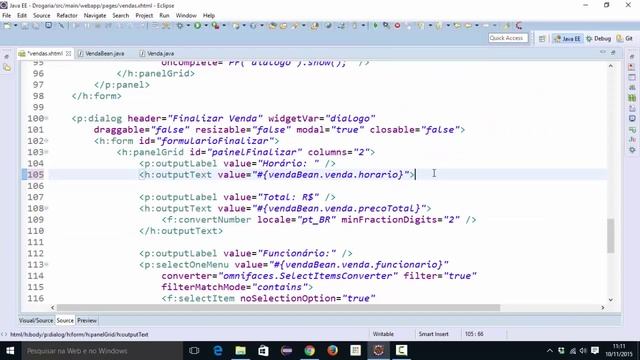Open Windows Start menu
The image size is (640, 360).
tap(10, 351)
